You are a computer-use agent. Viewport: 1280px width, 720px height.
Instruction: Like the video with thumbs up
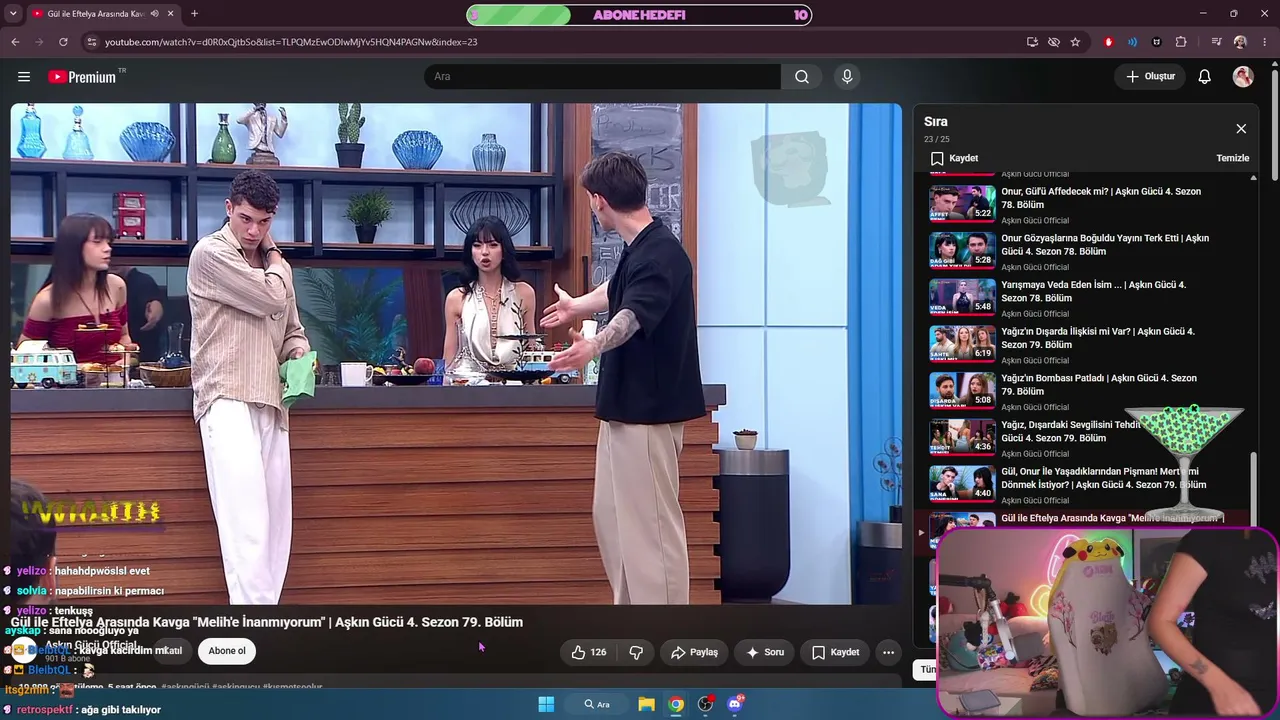point(589,652)
